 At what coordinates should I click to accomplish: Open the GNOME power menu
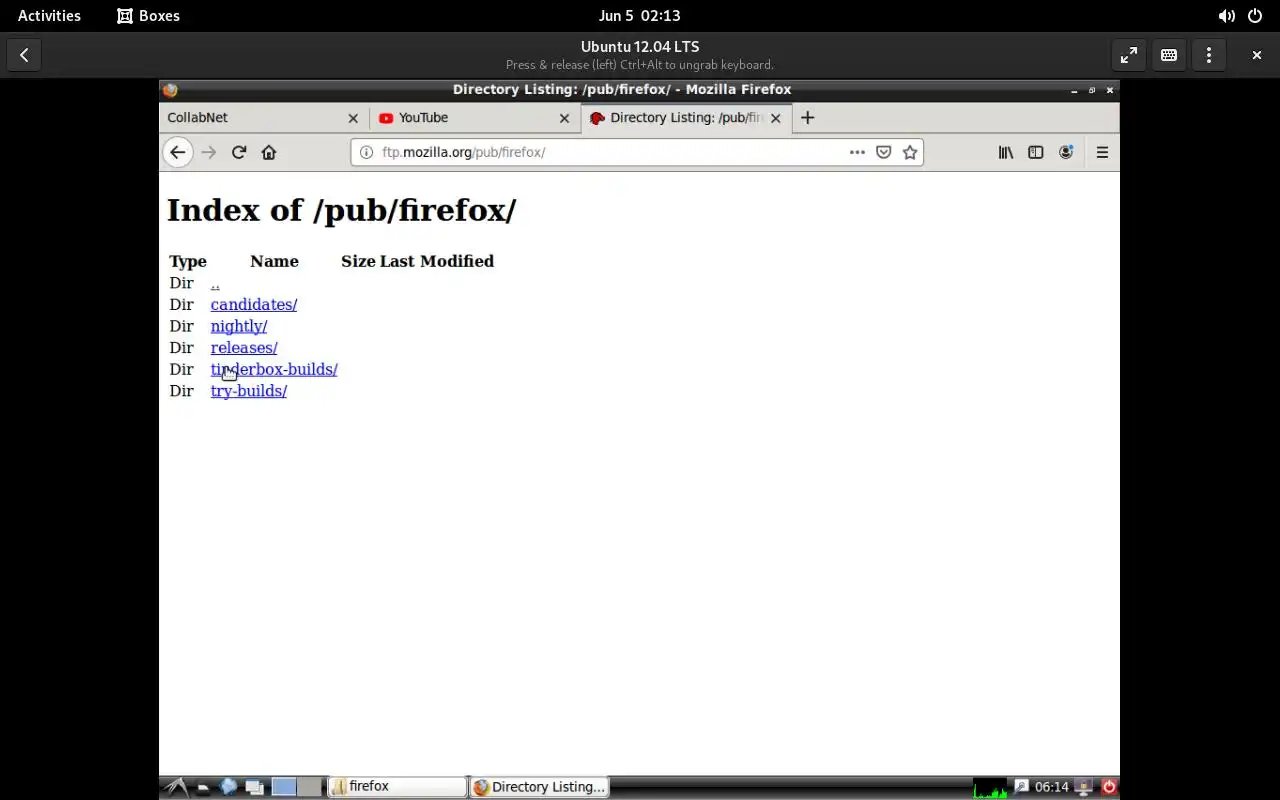1255,15
